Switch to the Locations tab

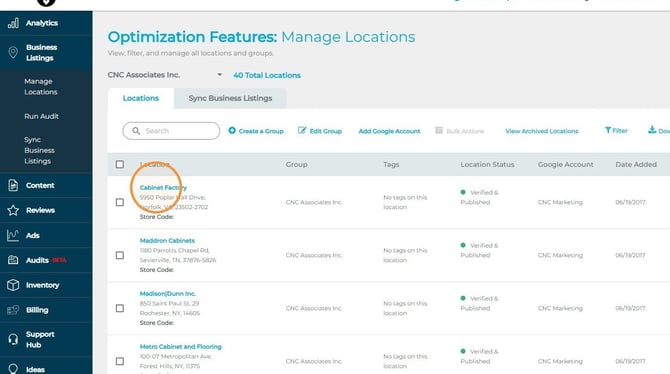pyautogui.click(x=141, y=98)
